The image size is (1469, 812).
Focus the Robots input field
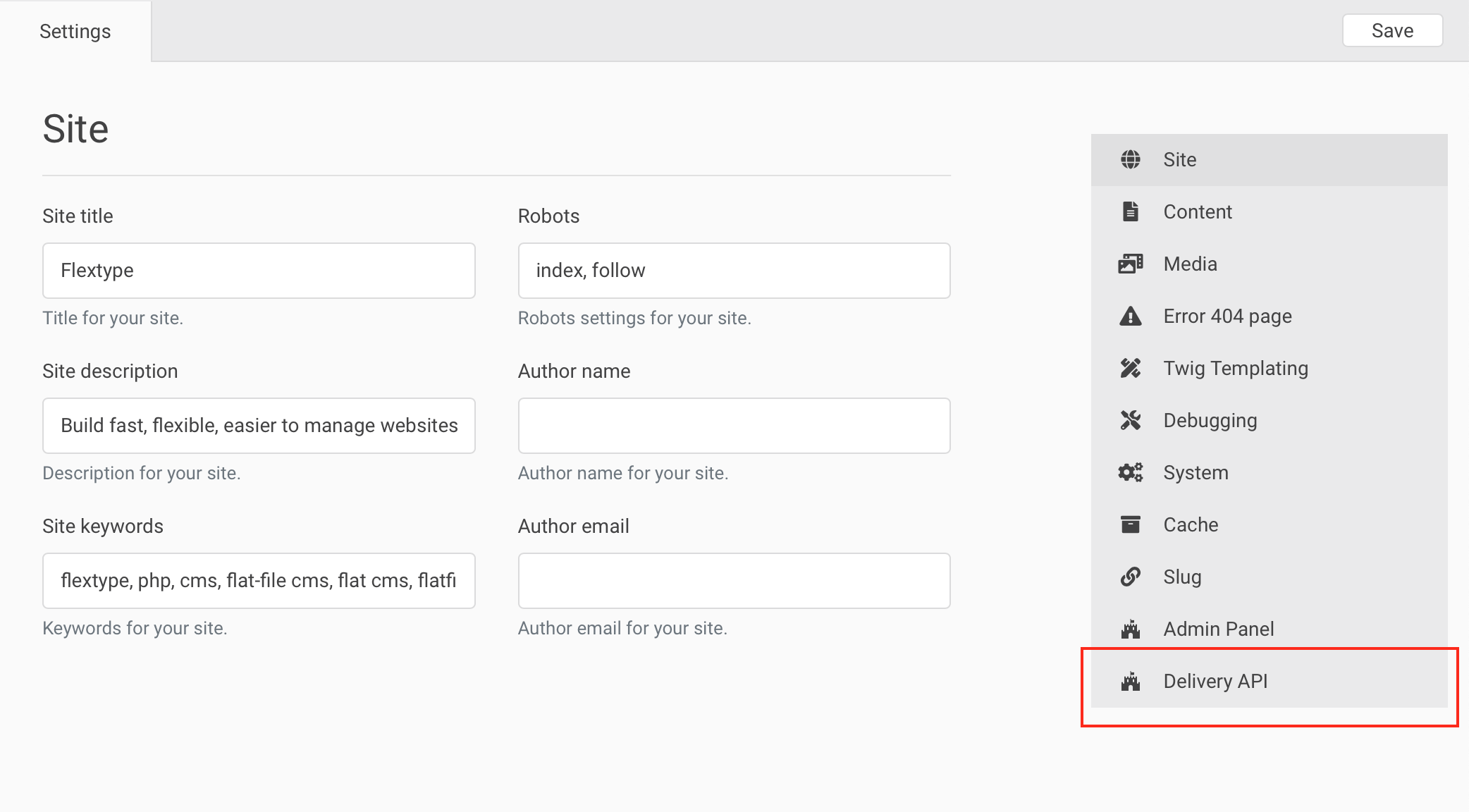(x=734, y=271)
